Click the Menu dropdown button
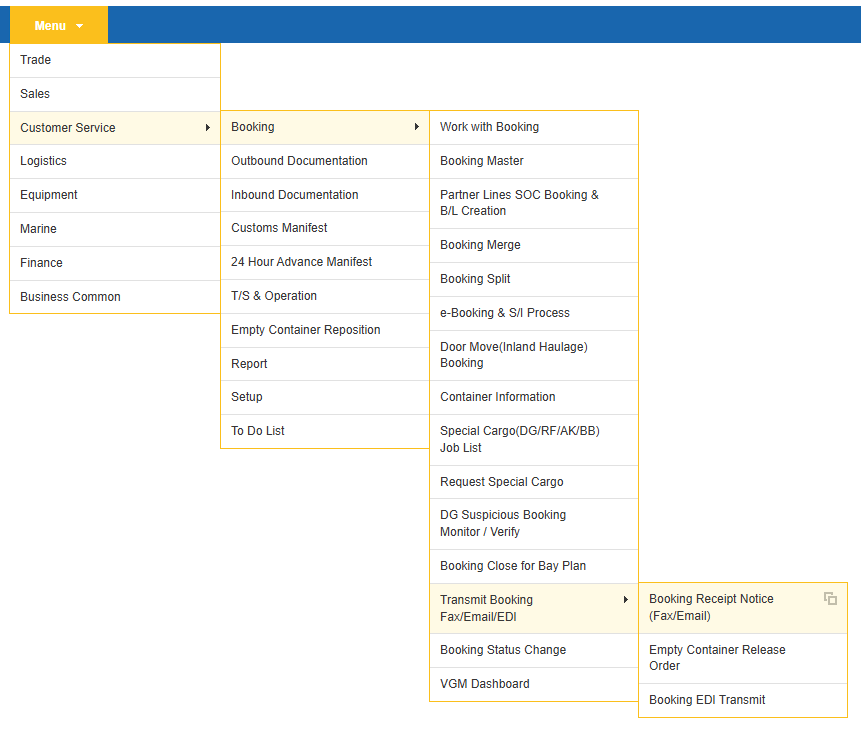Image resolution: width=861 pixels, height=732 pixels. 59,25
